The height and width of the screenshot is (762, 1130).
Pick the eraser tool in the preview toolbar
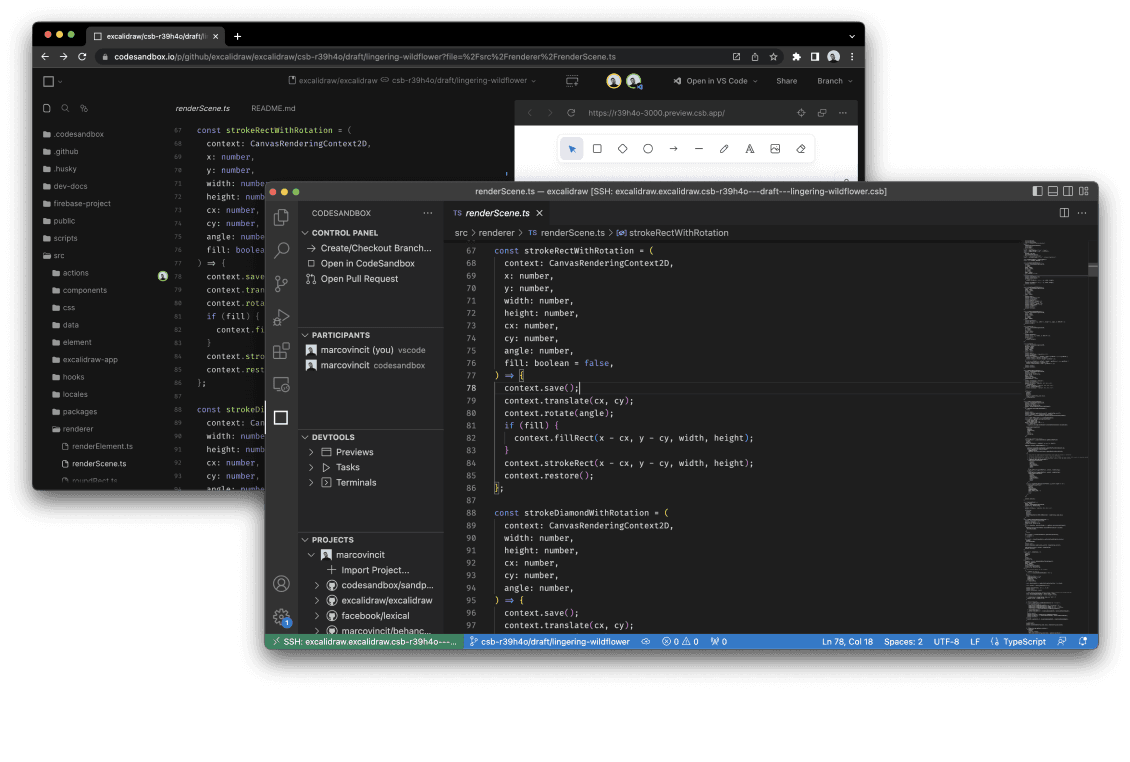tap(799, 148)
